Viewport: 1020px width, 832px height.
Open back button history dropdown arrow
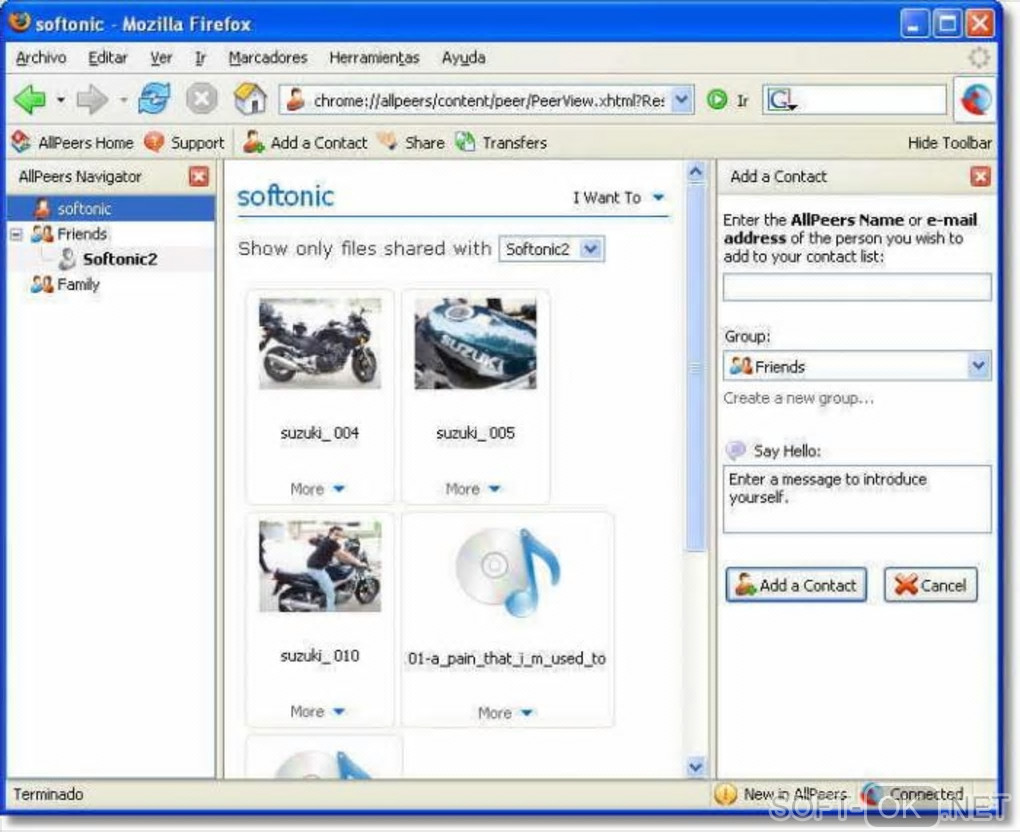pos(60,100)
